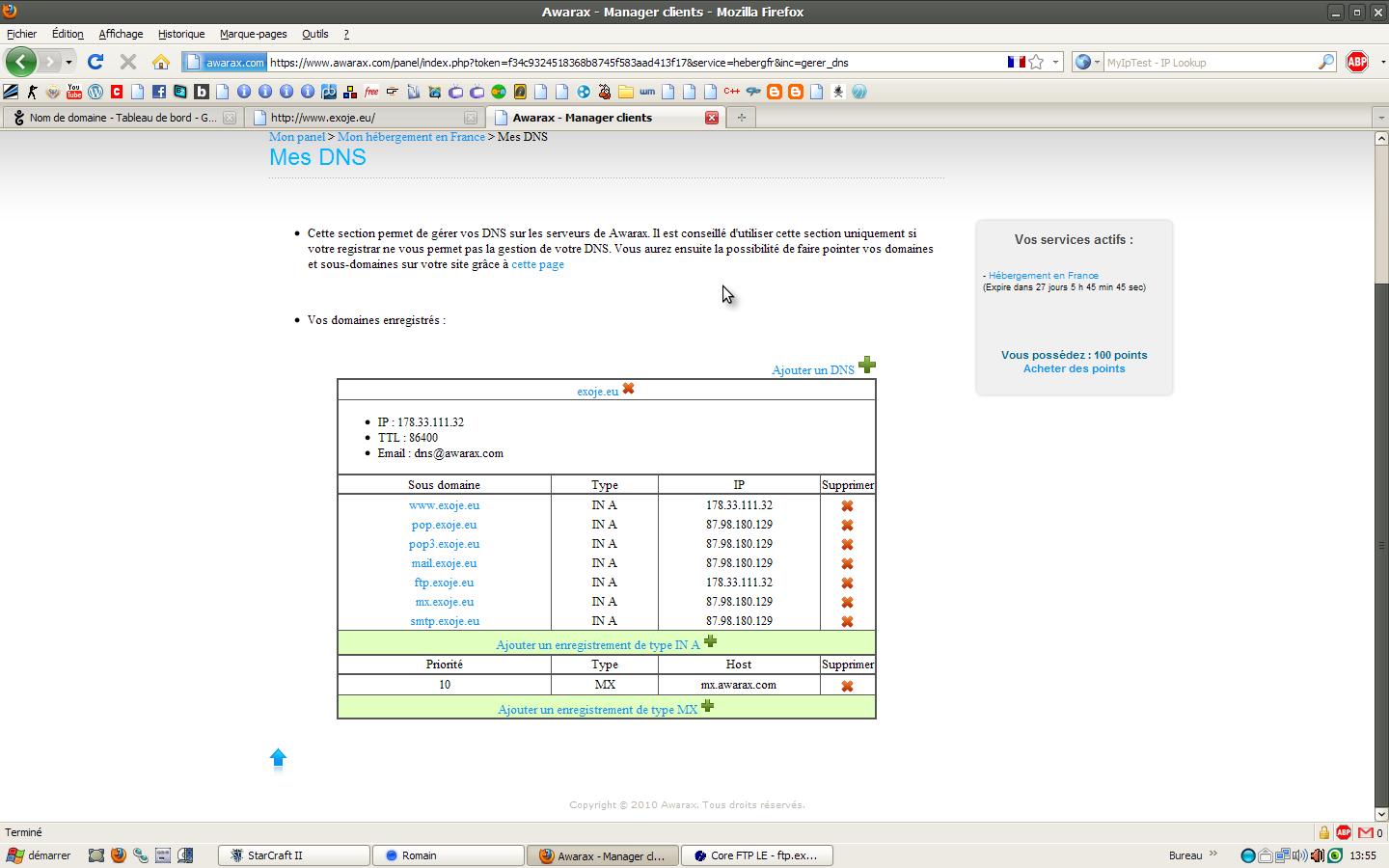Image resolution: width=1389 pixels, height=868 pixels.
Task: Click the security padlock in status bar
Action: 1323,832
